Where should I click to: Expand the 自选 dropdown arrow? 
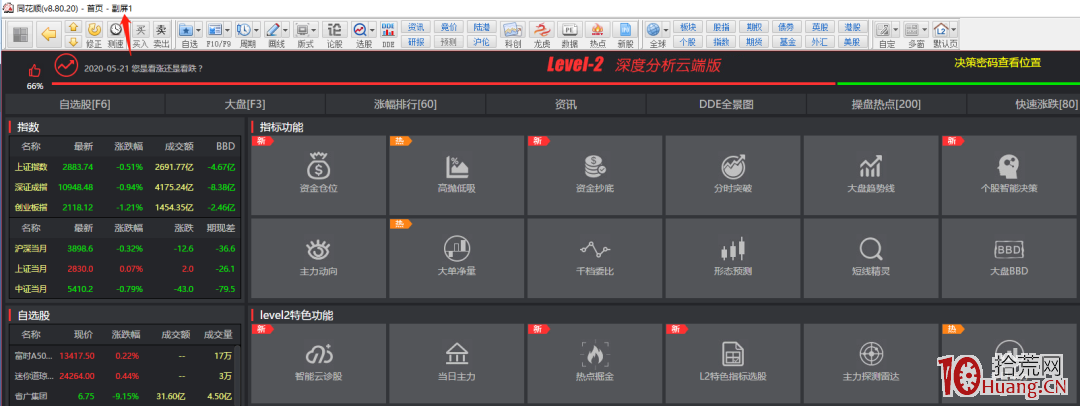coord(198,30)
